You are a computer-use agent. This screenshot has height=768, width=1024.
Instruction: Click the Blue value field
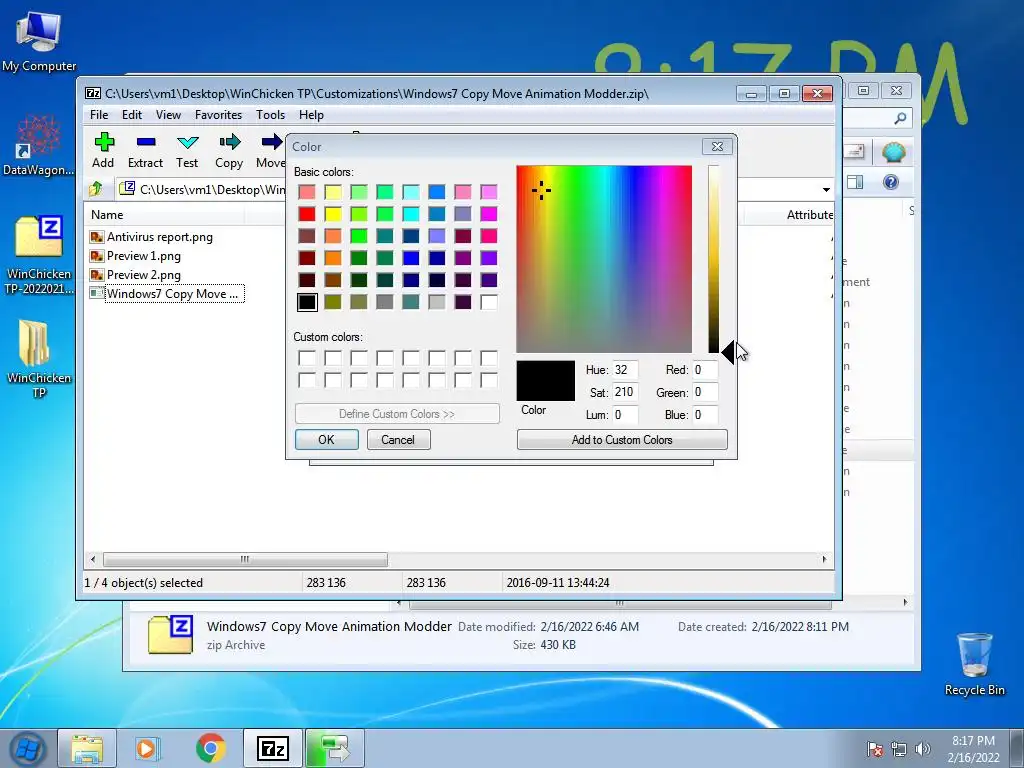click(705, 415)
